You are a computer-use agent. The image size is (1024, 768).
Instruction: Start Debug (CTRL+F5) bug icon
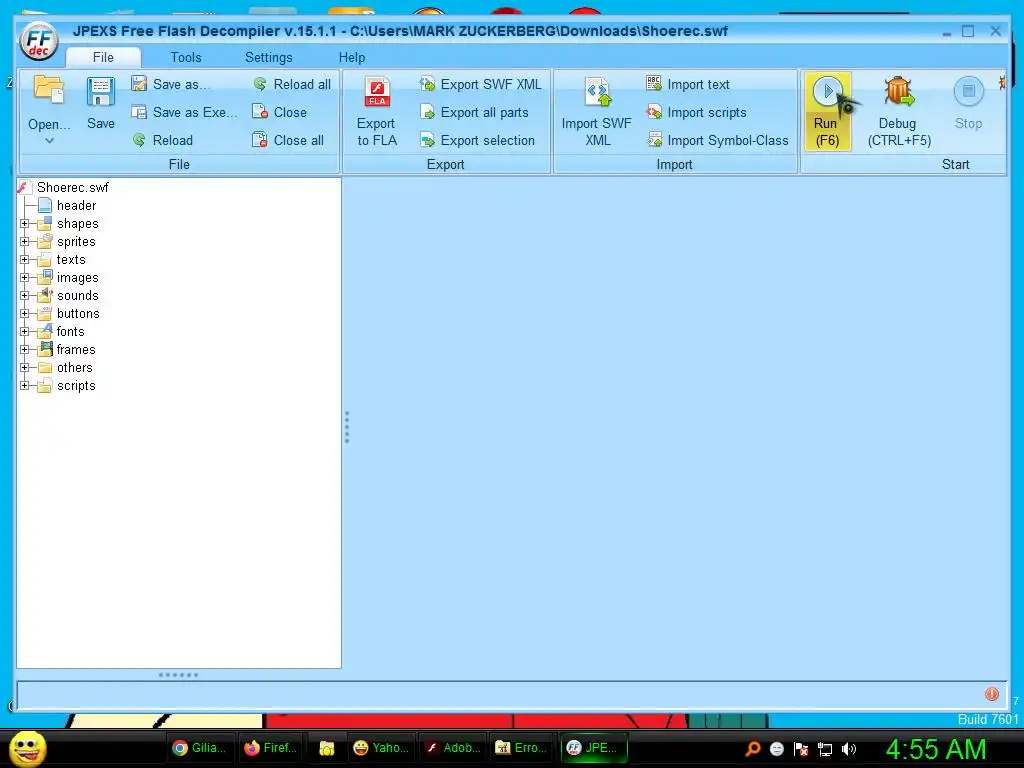coord(899,91)
